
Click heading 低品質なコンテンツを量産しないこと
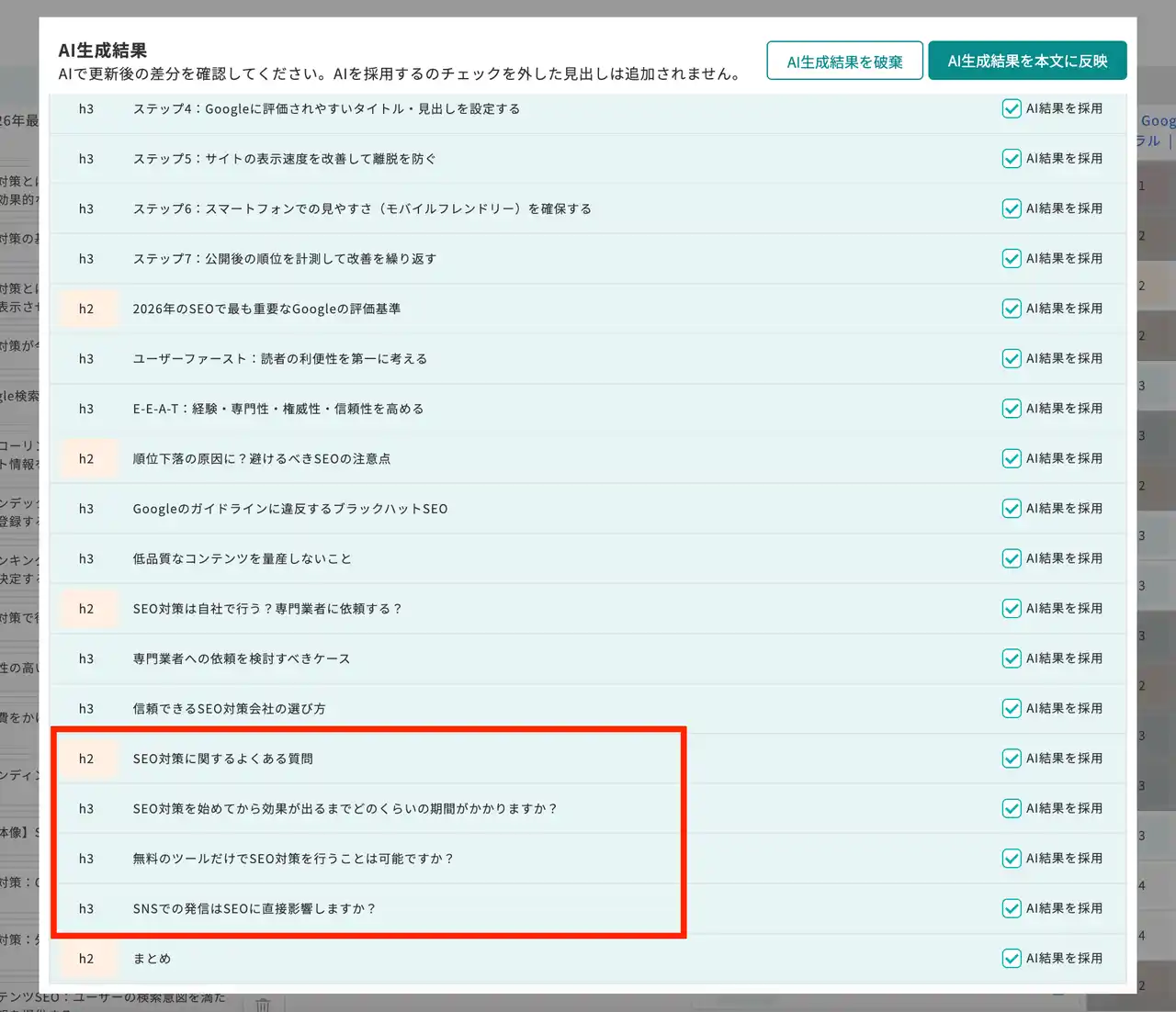tap(242, 559)
